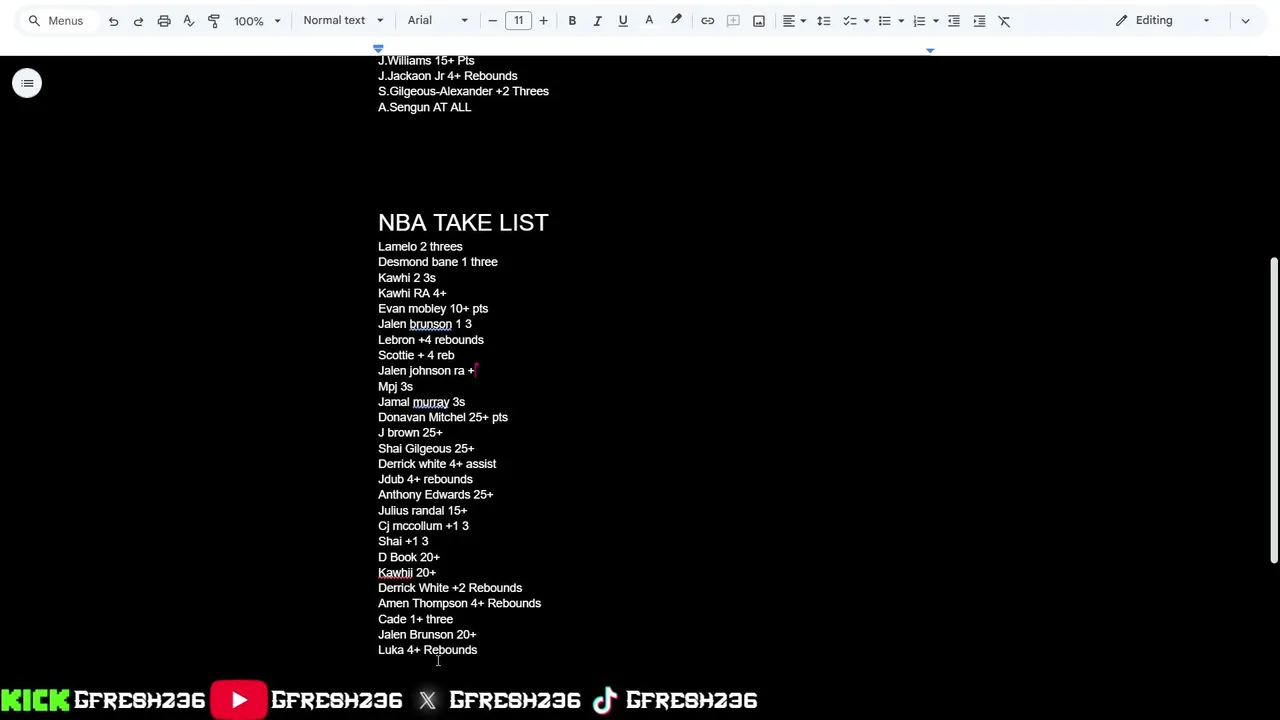
Task: Open the Editing mode dropdown
Action: tap(1163, 20)
